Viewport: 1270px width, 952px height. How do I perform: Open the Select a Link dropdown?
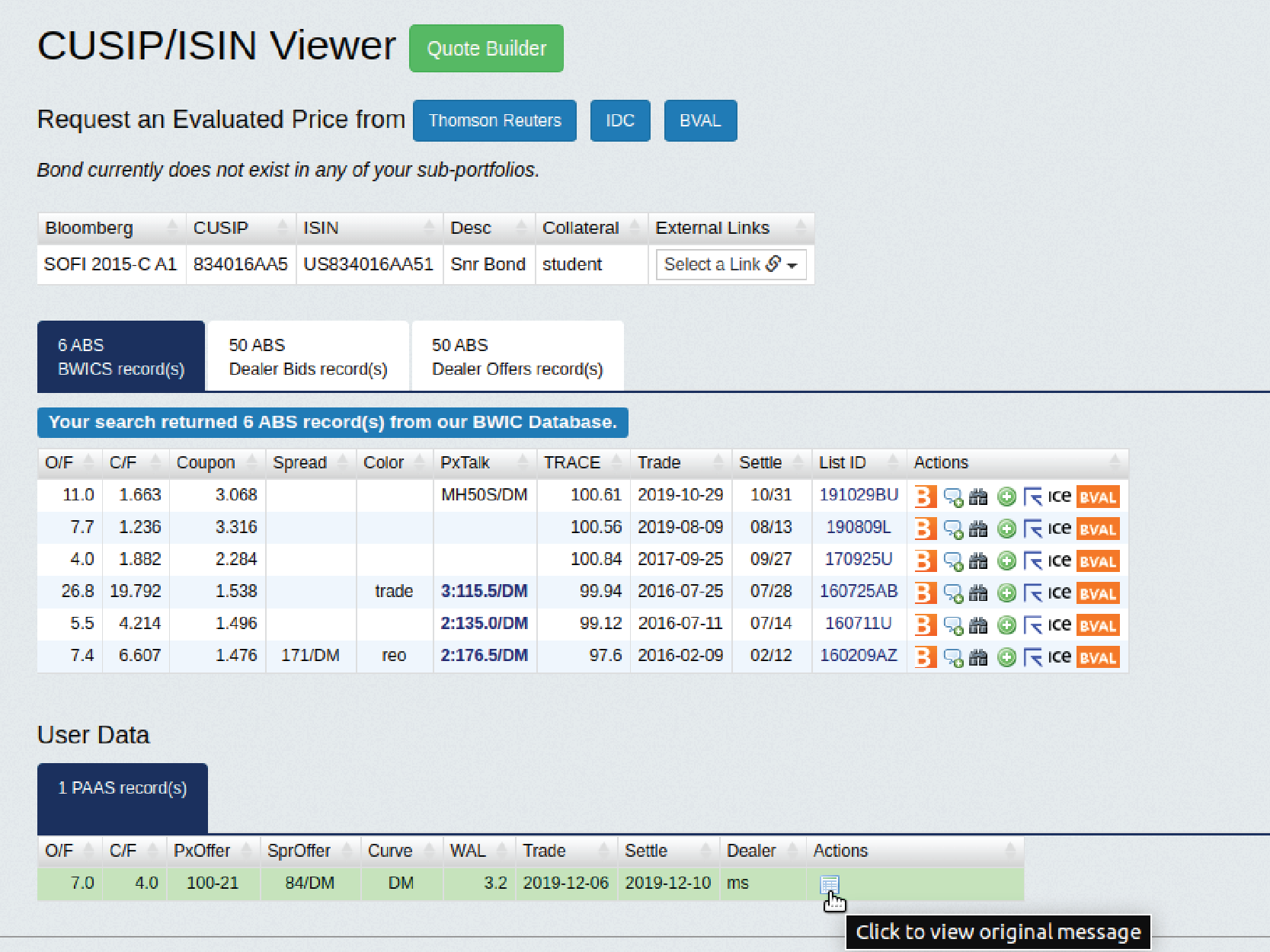(x=730, y=264)
